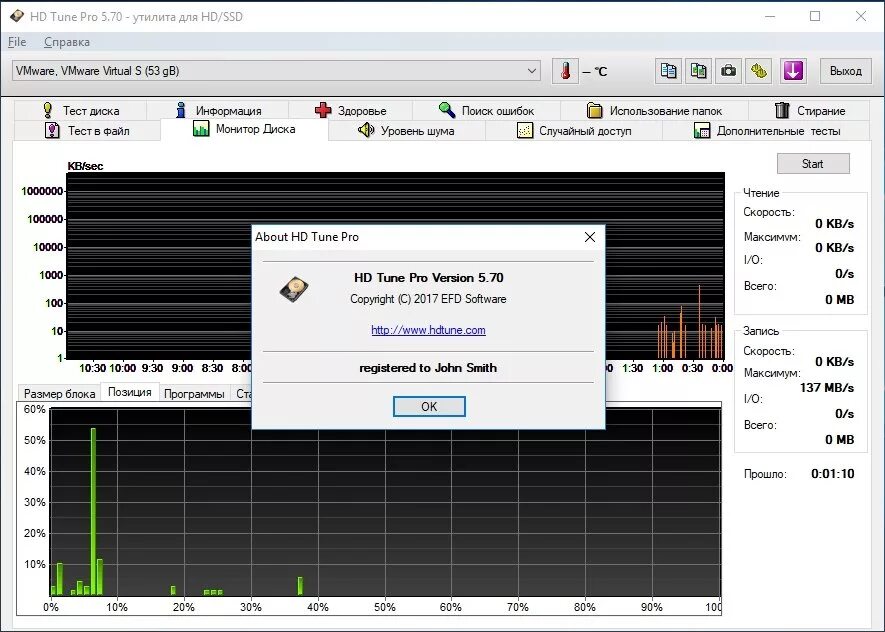The image size is (885, 632).
Task: Click the purple download arrow icon
Action: click(x=793, y=71)
